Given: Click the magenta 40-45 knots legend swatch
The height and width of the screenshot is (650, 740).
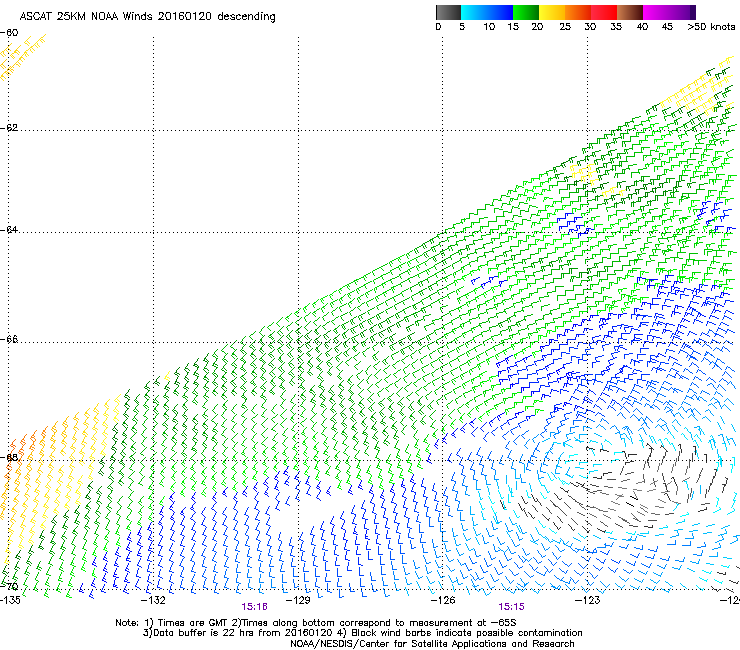Looking at the screenshot, I should (656, 12).
